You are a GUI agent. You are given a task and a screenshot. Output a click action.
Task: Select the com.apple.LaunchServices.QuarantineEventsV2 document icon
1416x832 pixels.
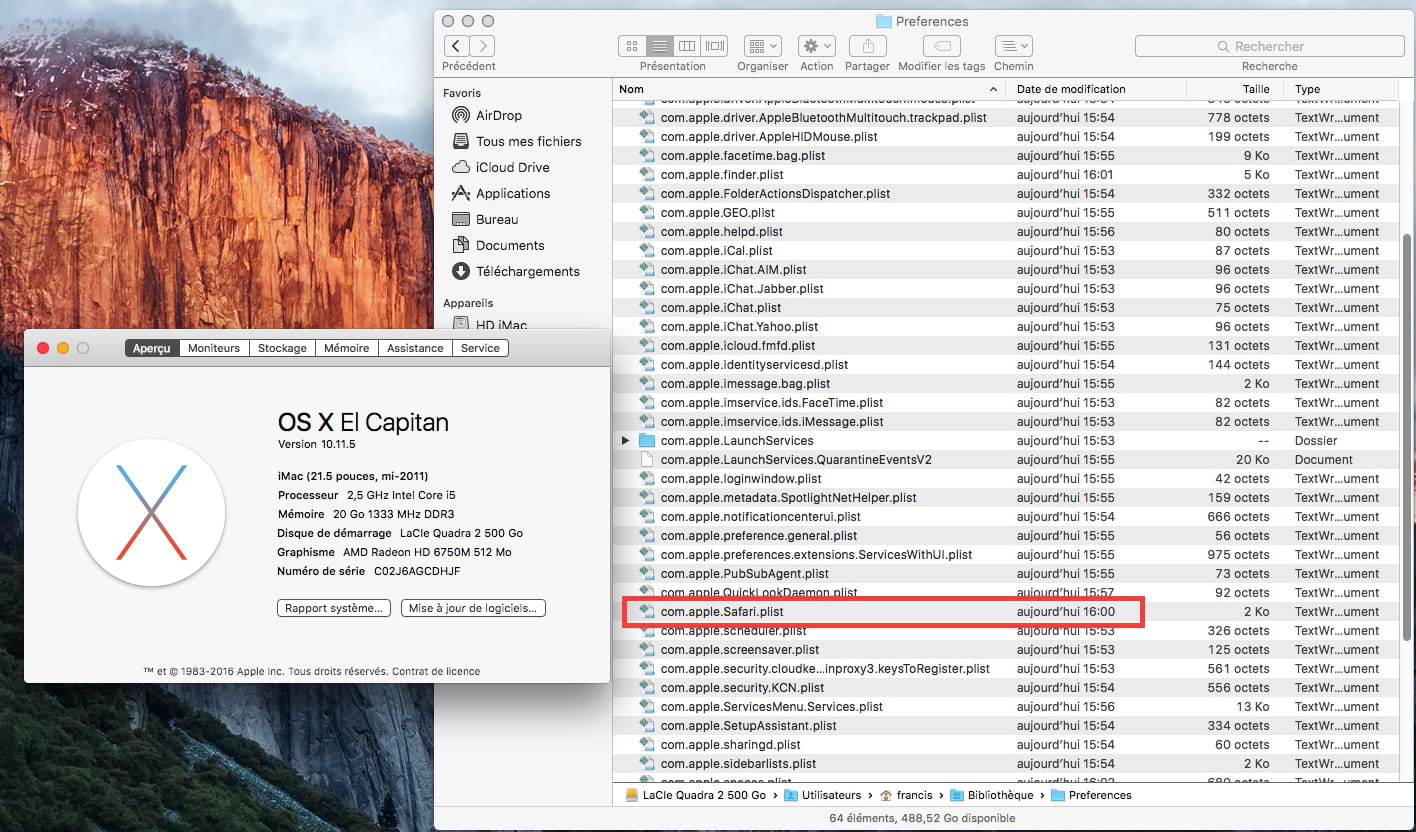pyautogui.click(x=646, y=460)
